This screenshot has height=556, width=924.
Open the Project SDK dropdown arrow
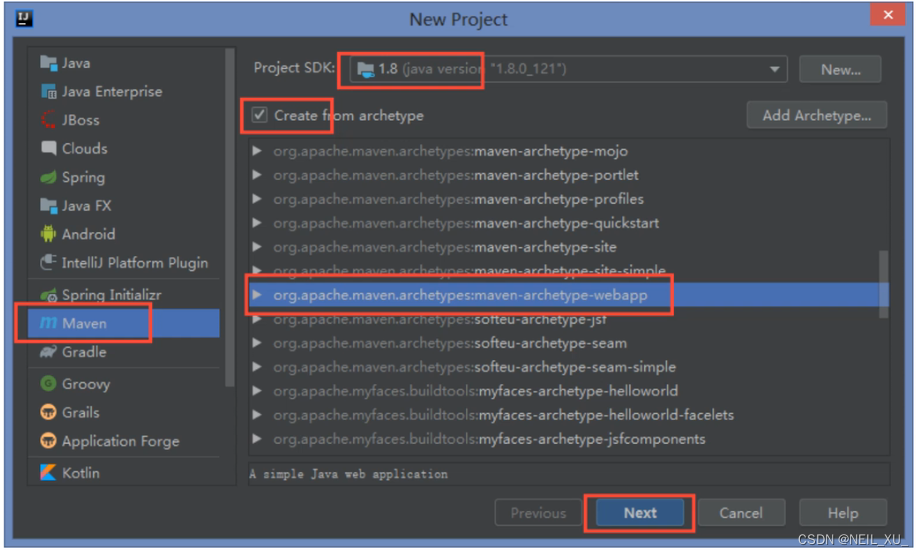click(x=774, y=70)
